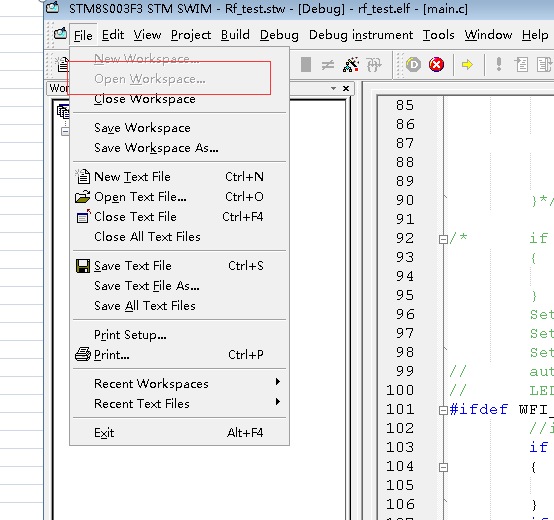Click the new-file toolbar icon left of the menu
554x520 pixels.
coord(63,64)
